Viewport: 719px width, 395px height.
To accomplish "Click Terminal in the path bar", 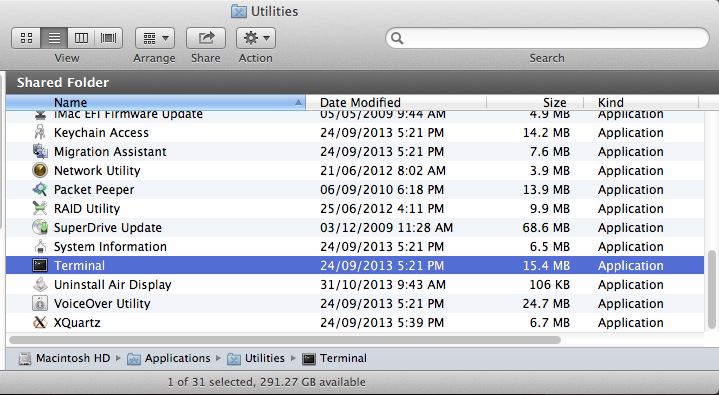I will 343,358.
